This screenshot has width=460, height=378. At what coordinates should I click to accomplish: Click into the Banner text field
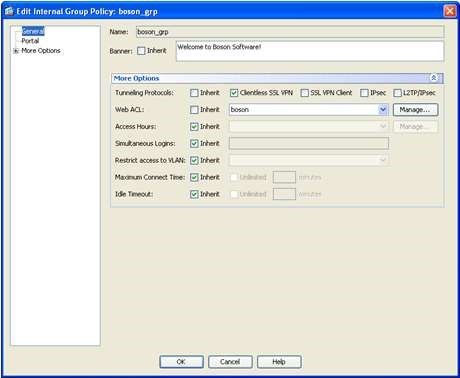click(x=310, y=51)
